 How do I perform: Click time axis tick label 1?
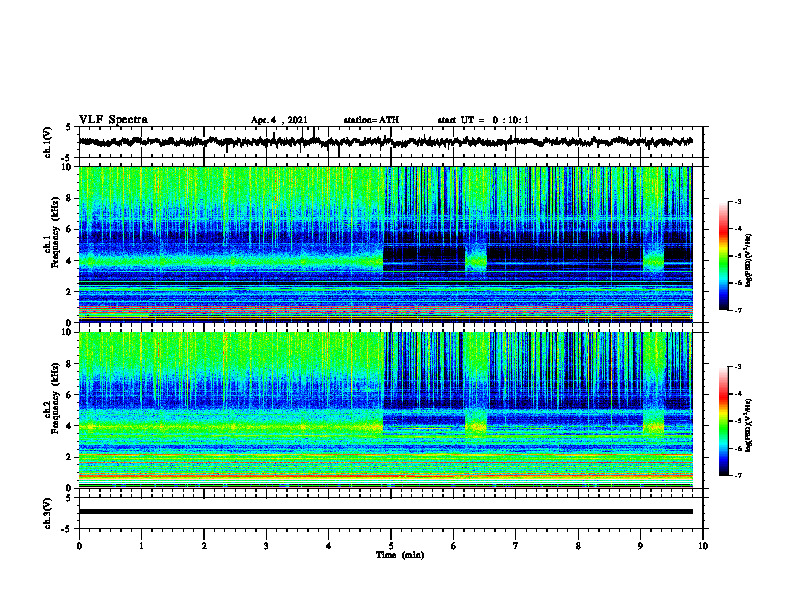[141, 546]
